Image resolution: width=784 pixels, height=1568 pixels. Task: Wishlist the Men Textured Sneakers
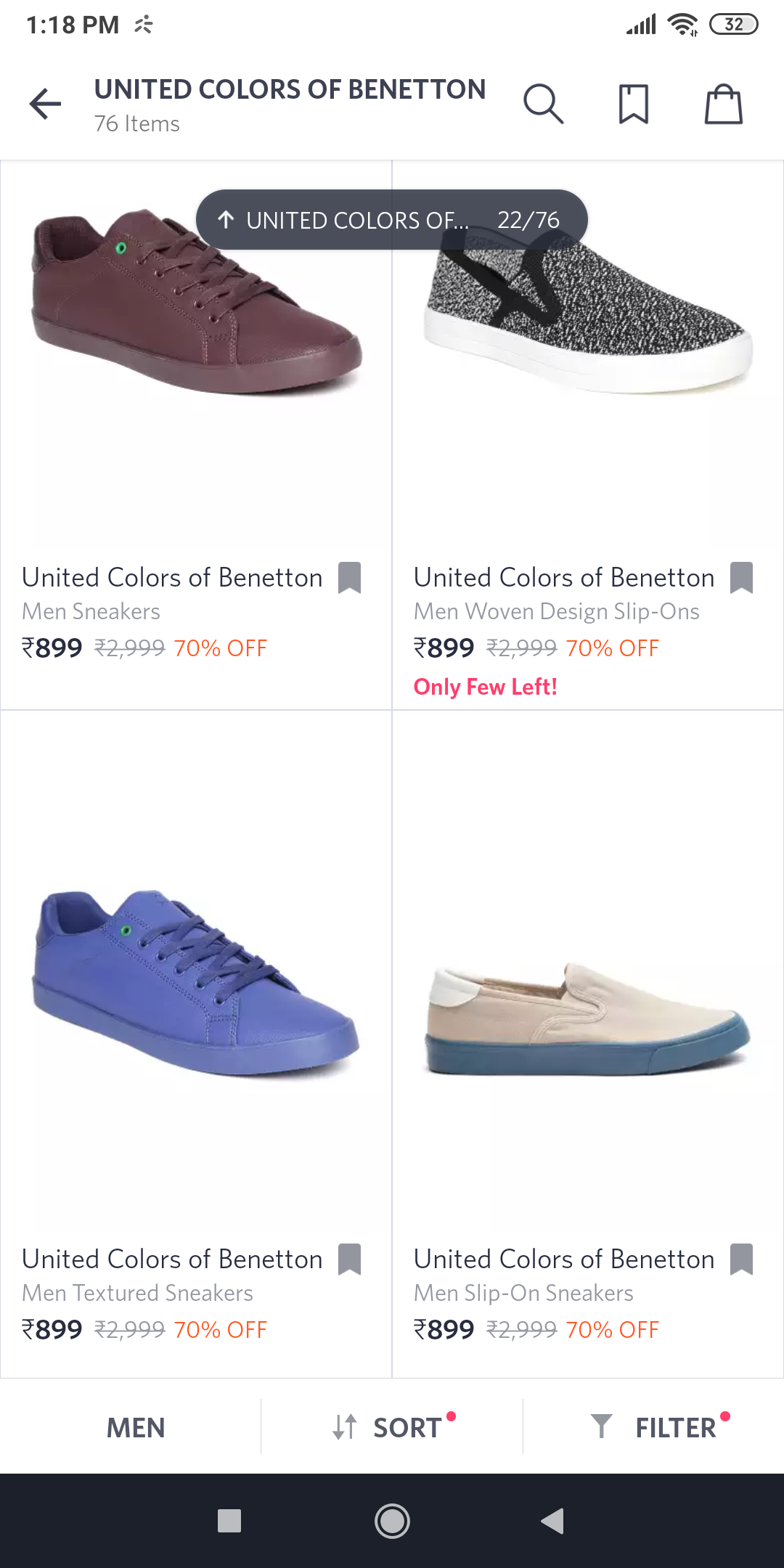(351, 1259)
